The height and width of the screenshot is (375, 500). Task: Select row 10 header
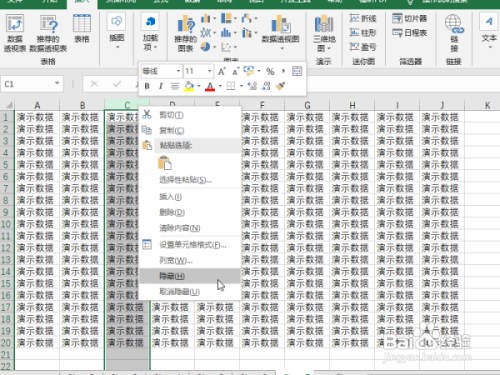(6, 224)
